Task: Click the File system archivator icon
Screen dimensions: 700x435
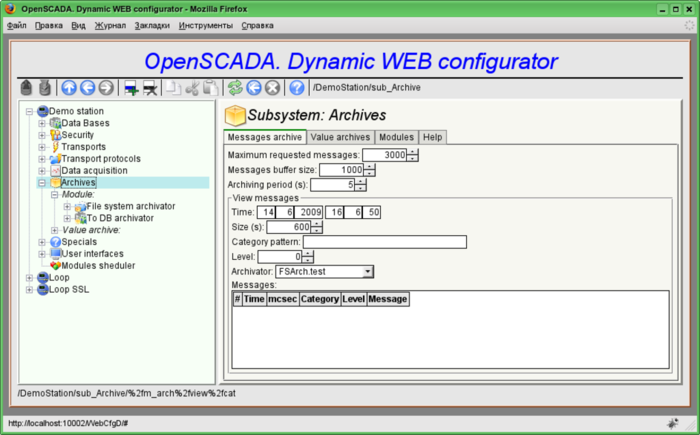Action: coord(81,206)
